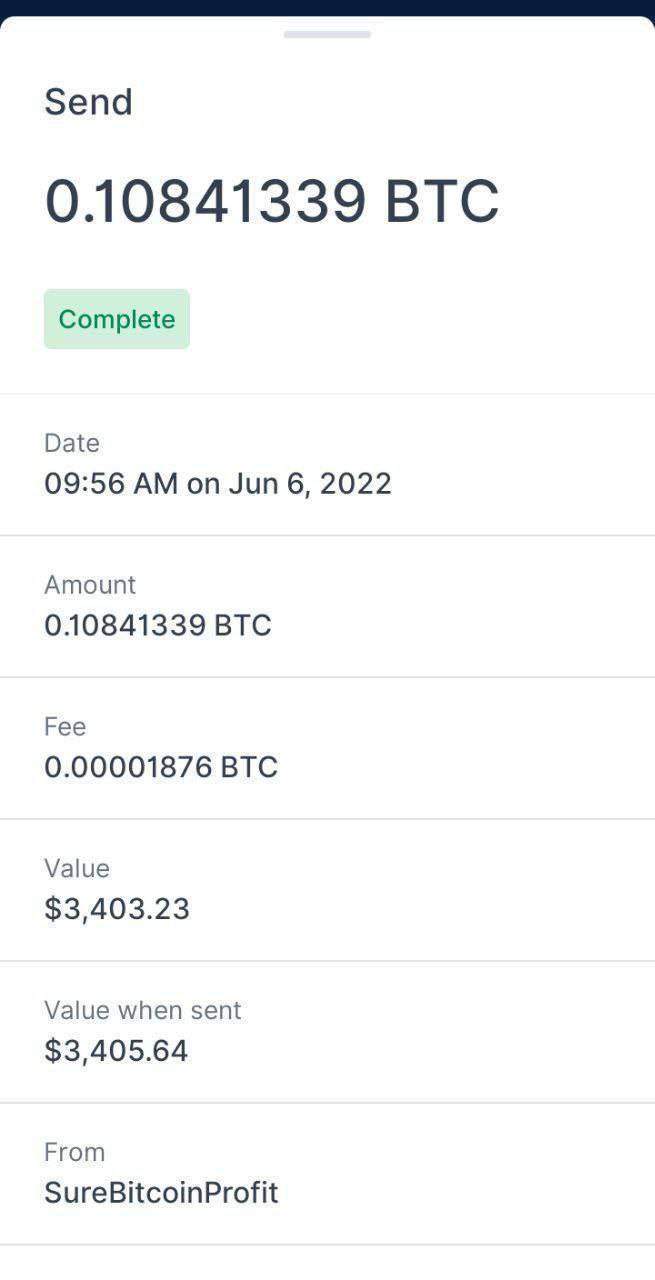Select the $3,403.23 current value
Viewport: 655px width, 1280px height.
pyautogui.click(x=117, y=910)
